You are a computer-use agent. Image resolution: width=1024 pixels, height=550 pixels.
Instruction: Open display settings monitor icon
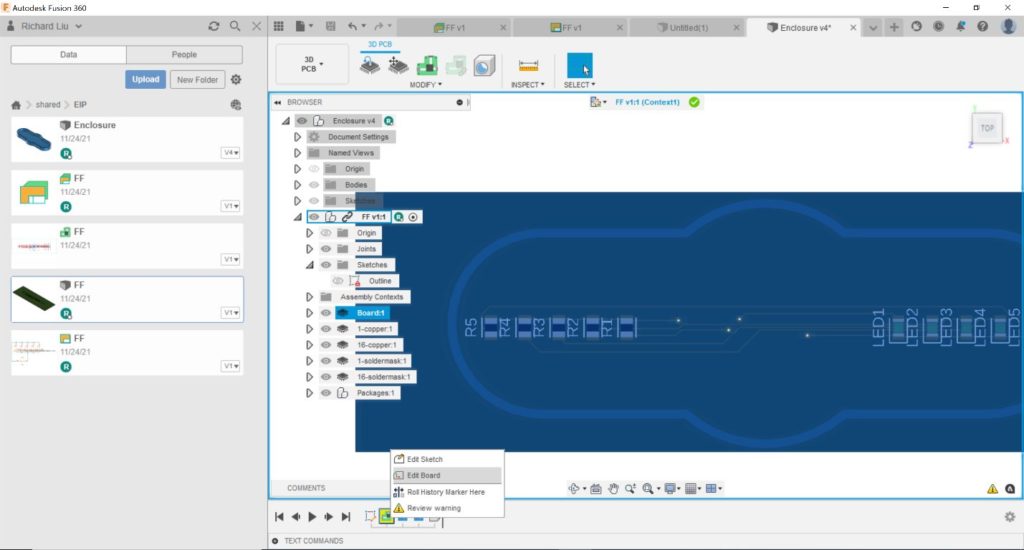coord(669,489)
